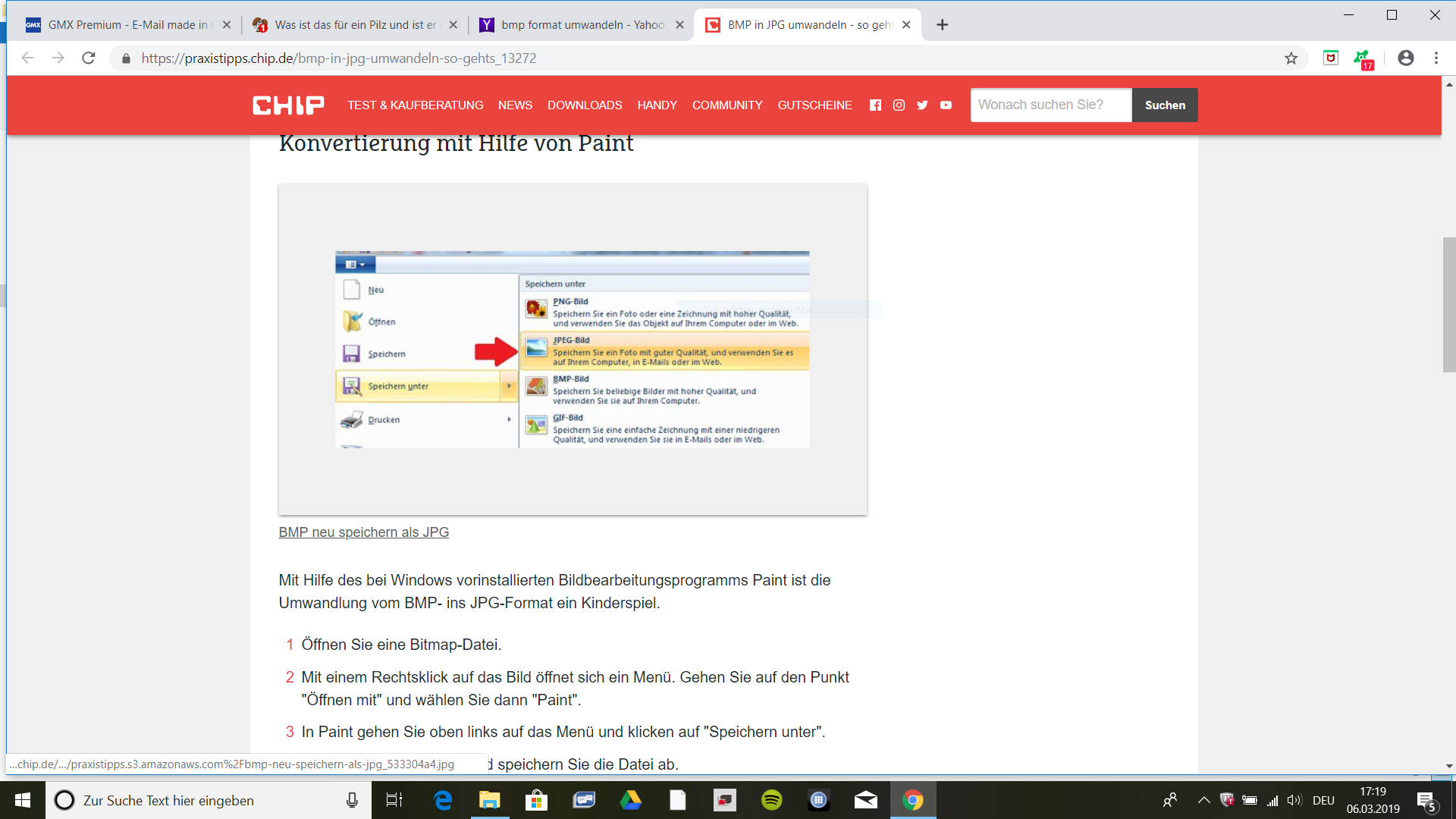
Task: Click the 'Wonach suchen Sie?' search field
Action: pos(1050,105)
